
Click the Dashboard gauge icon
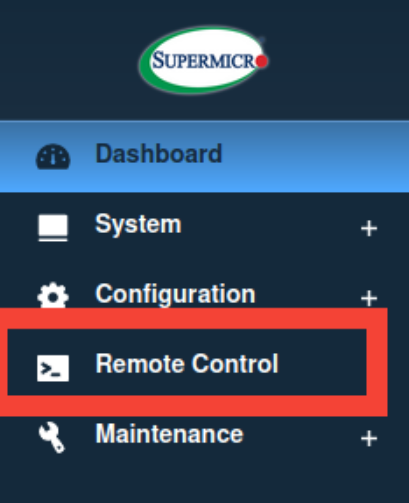53,157
